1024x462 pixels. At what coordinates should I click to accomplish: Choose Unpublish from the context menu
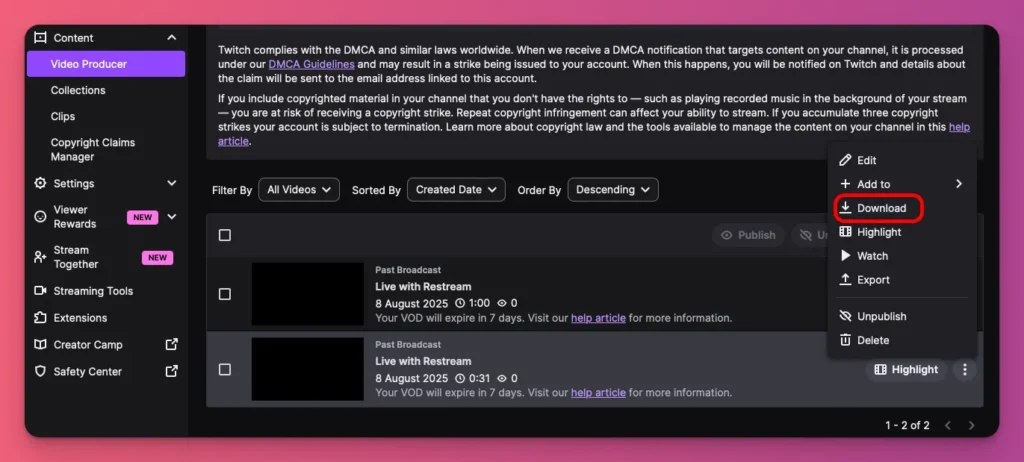(902, 316)
